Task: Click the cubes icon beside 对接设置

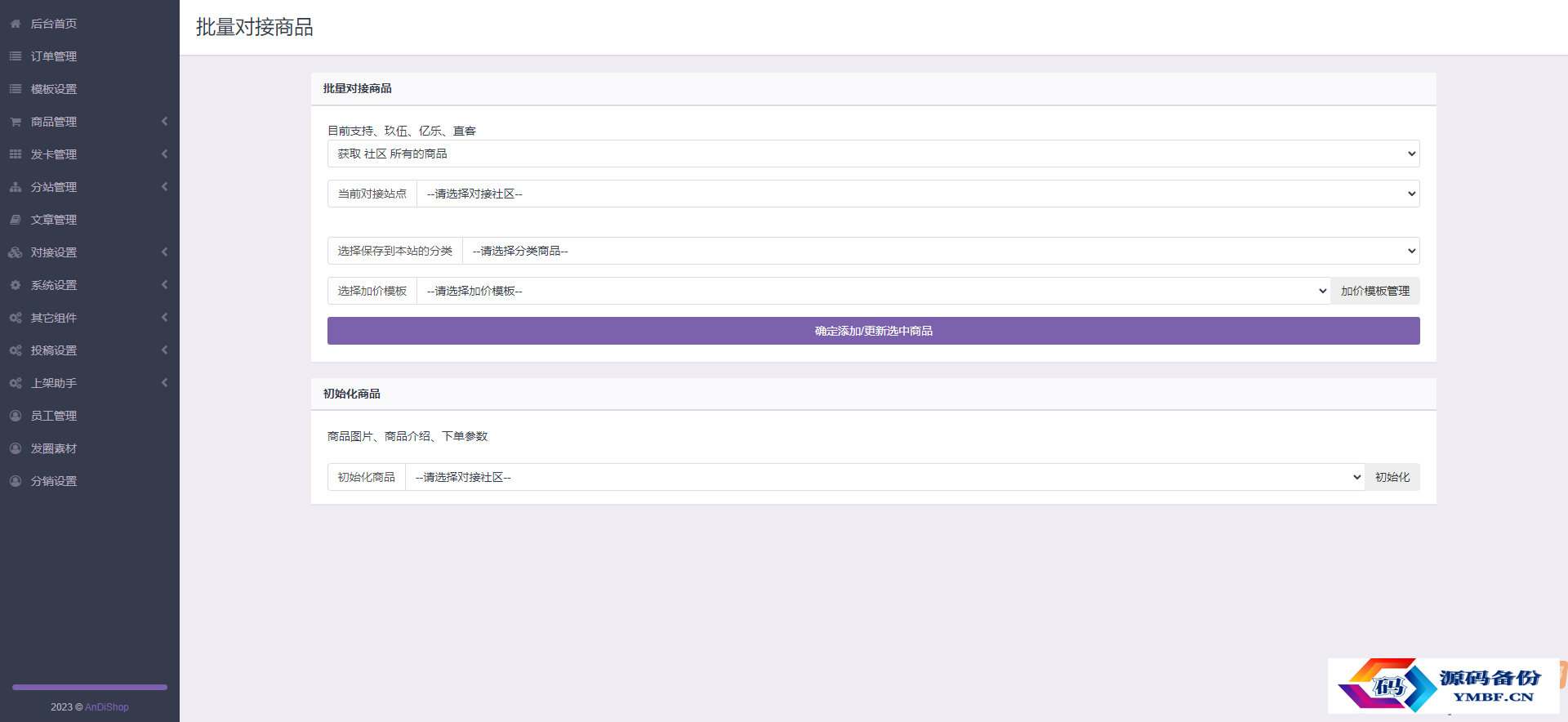Action: click(16, 252)
